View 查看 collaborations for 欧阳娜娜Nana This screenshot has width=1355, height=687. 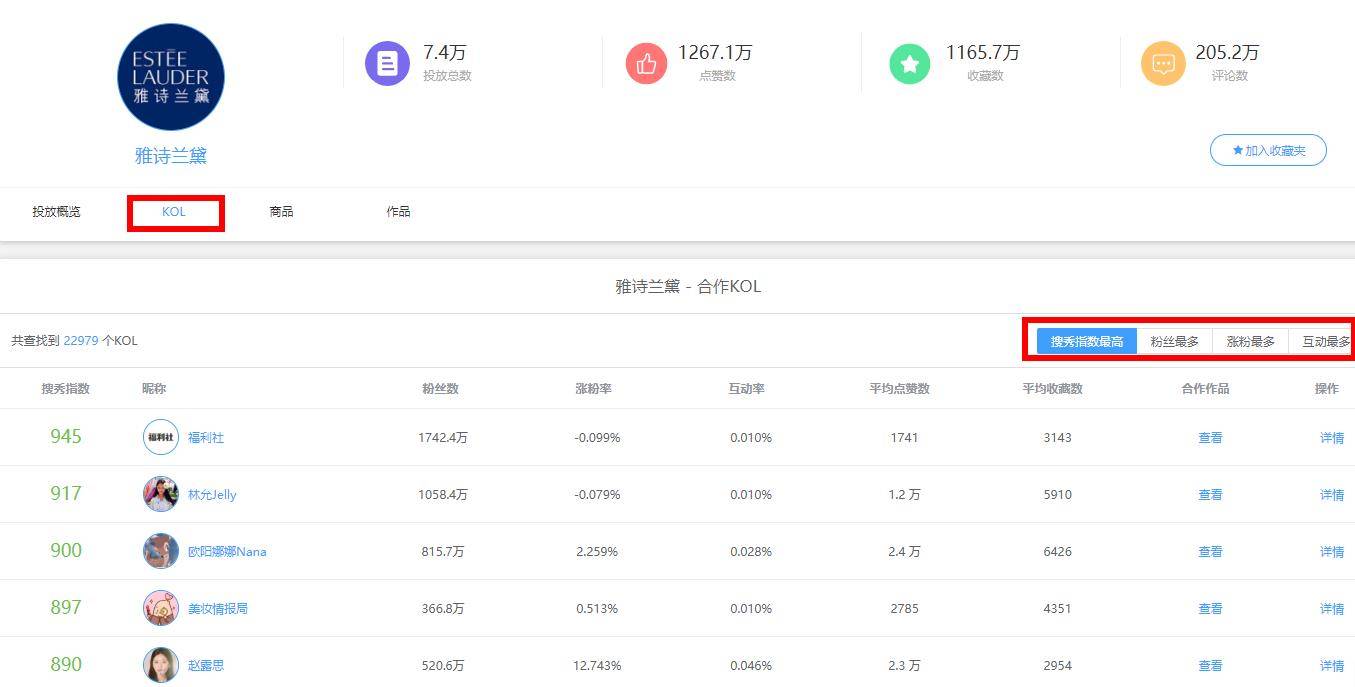[x=1210, y=552]
